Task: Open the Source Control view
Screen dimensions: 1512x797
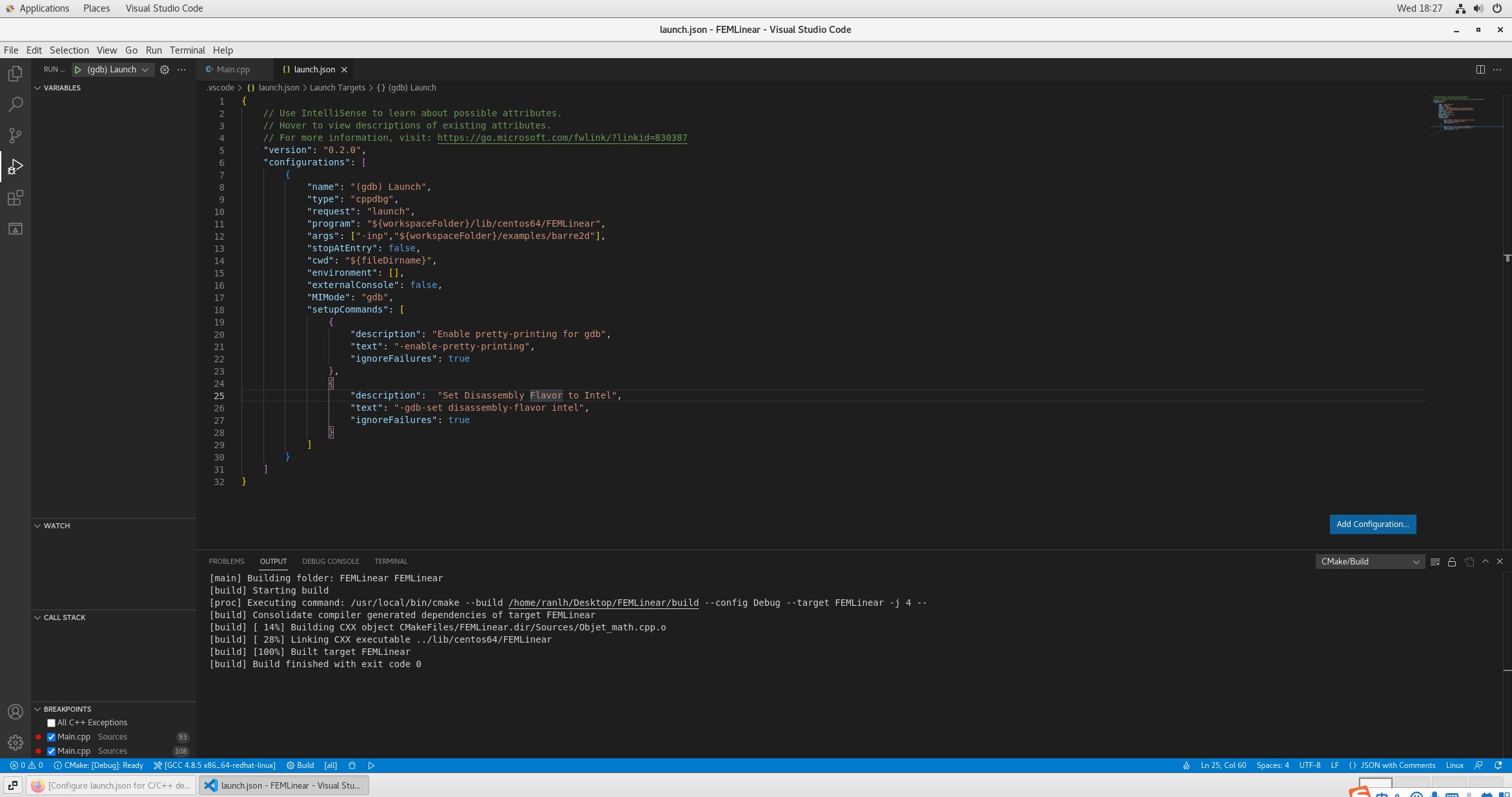Action: 15,135
